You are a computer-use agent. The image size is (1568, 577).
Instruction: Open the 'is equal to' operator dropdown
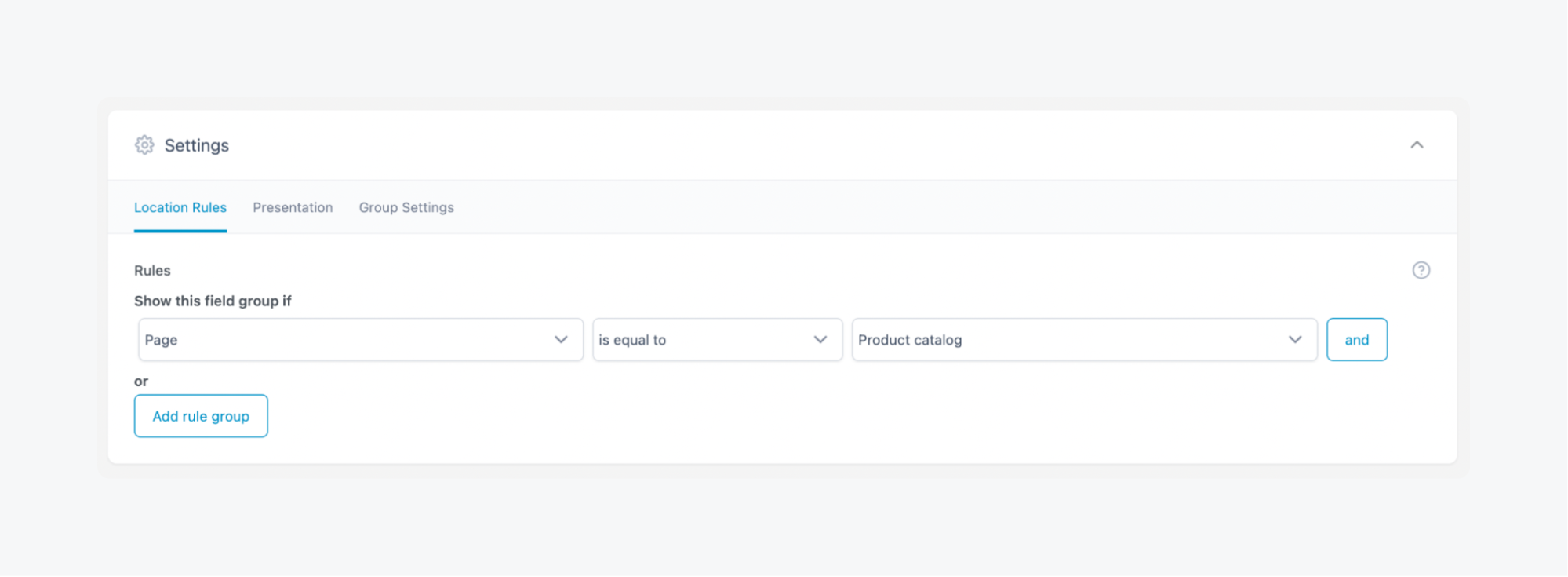pyautogui.click(x=717, y=340)
